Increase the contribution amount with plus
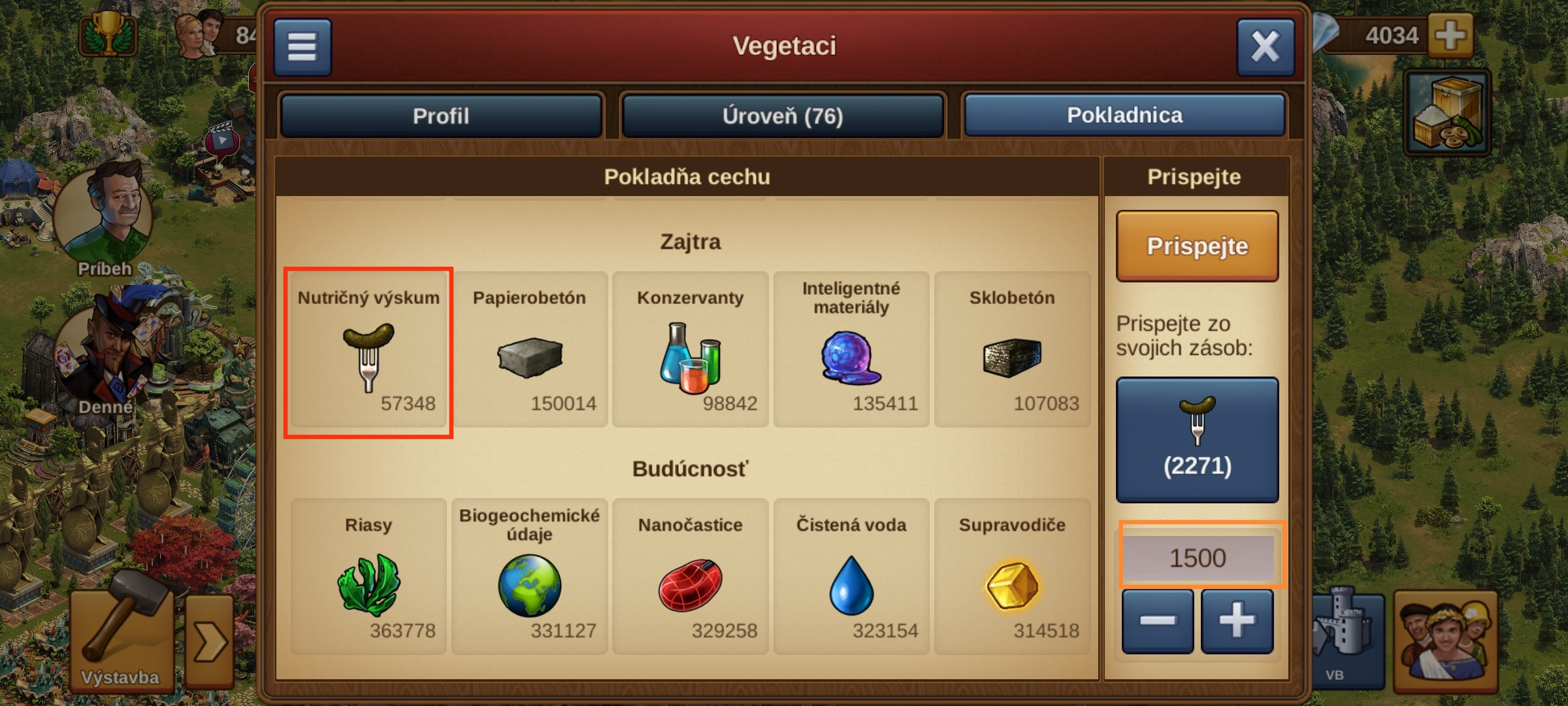 pyautogui.click(x=1237, y=621)
